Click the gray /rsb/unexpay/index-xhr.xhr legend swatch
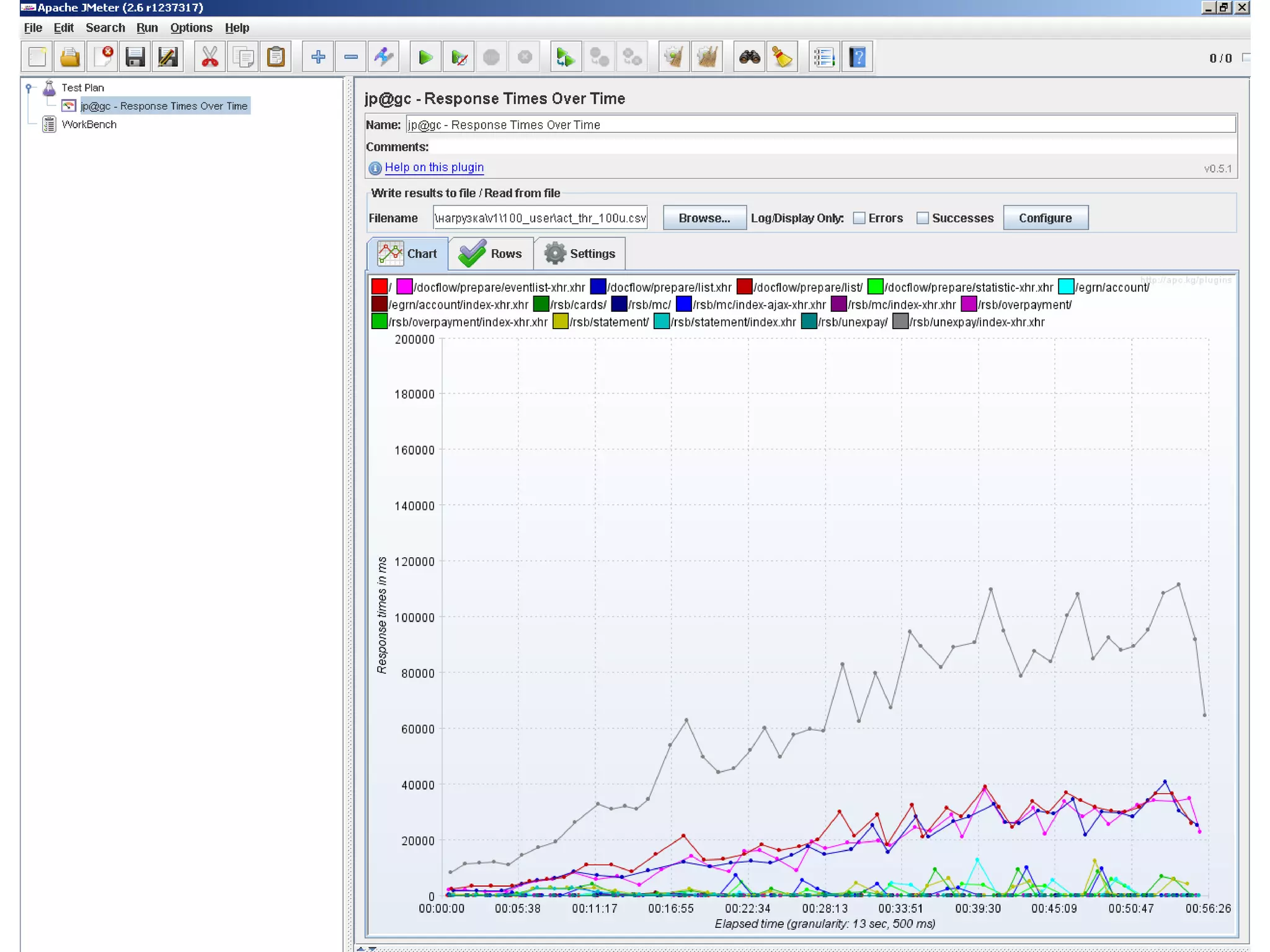 (900, 322)
